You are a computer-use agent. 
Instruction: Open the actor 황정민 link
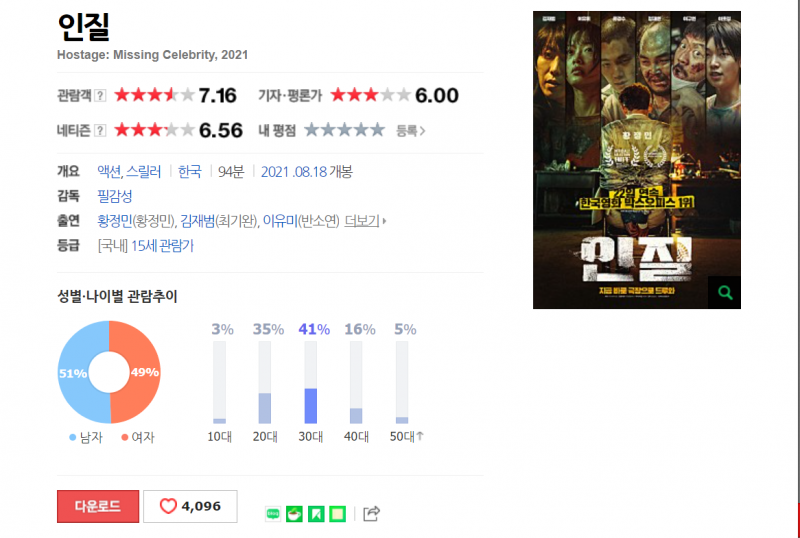(x=115, y=221)
